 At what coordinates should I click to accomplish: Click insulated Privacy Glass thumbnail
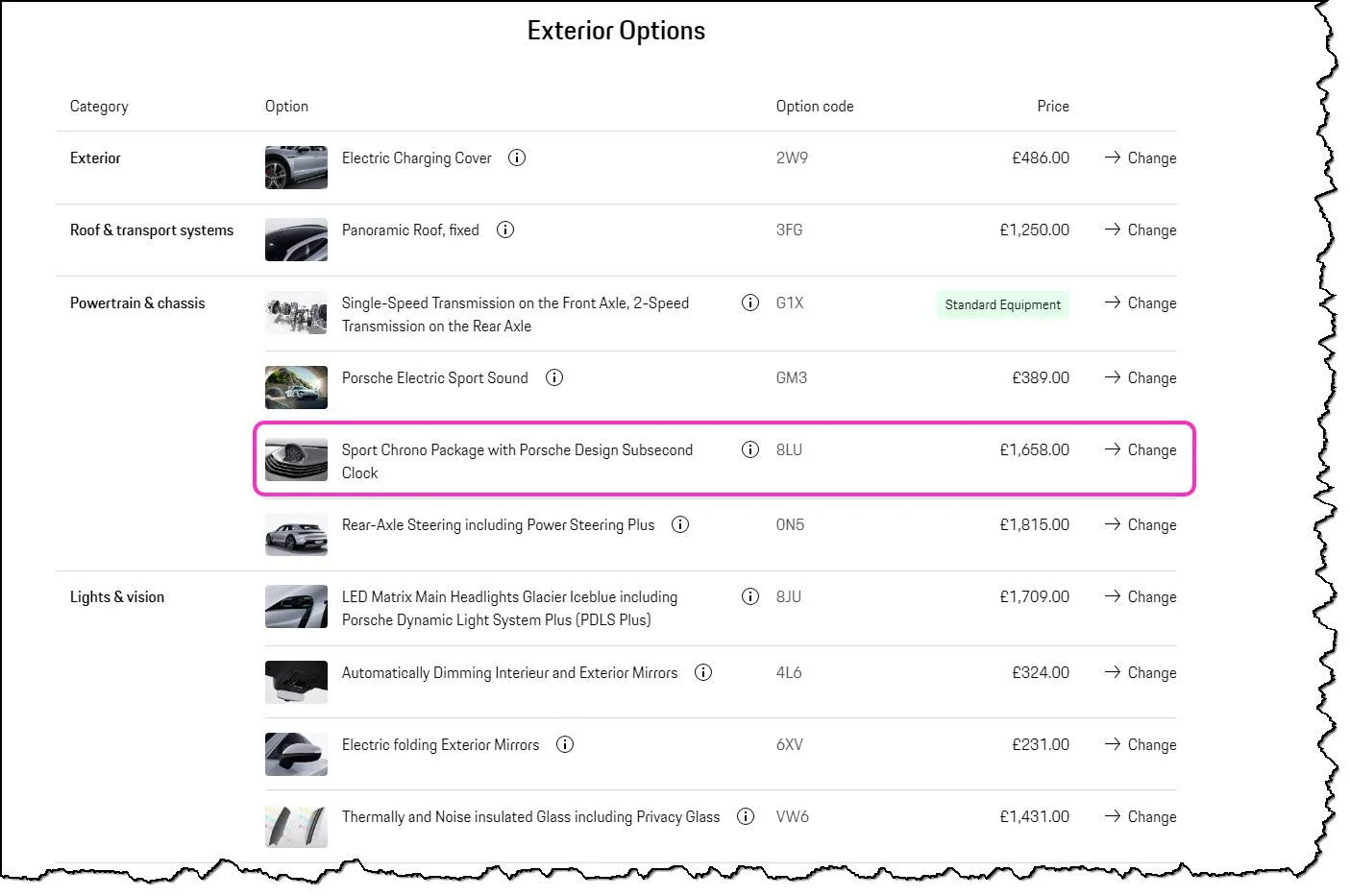296,826
